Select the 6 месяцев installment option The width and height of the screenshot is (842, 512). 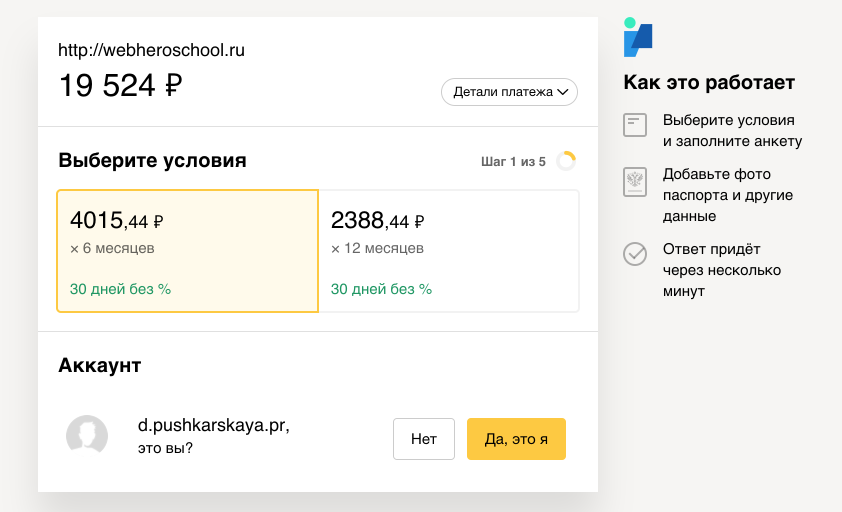tap(187, 251)
